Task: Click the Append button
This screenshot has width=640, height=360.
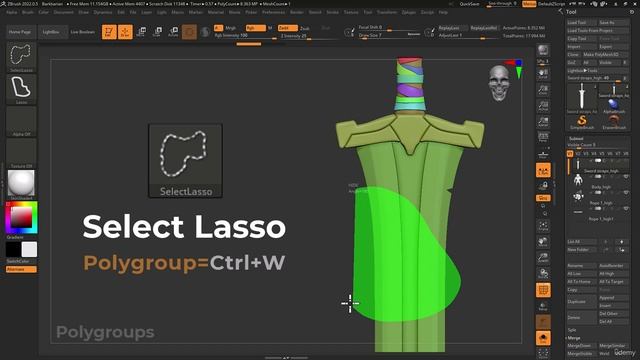Action: click(614, 298)
